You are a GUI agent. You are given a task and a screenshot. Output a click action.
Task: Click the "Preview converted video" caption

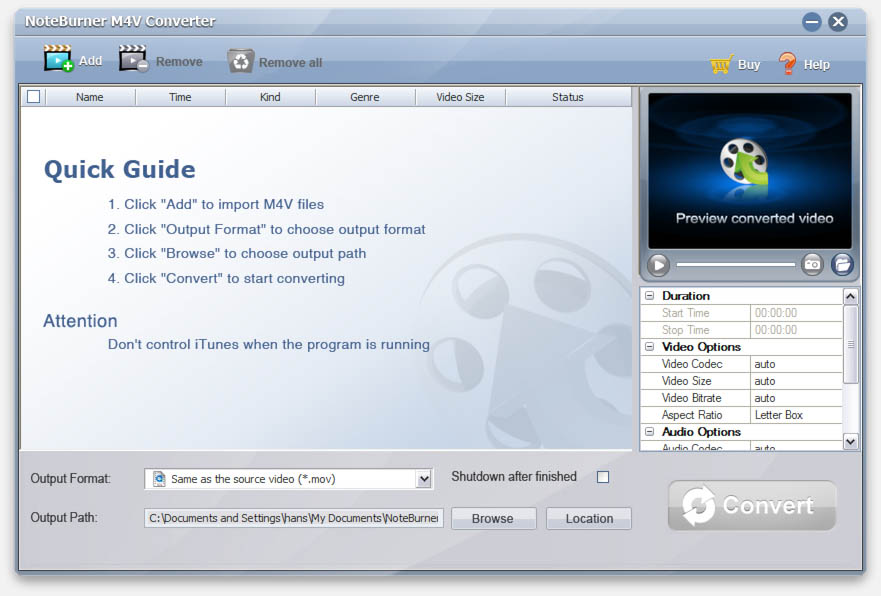click(x=755, y=218)
